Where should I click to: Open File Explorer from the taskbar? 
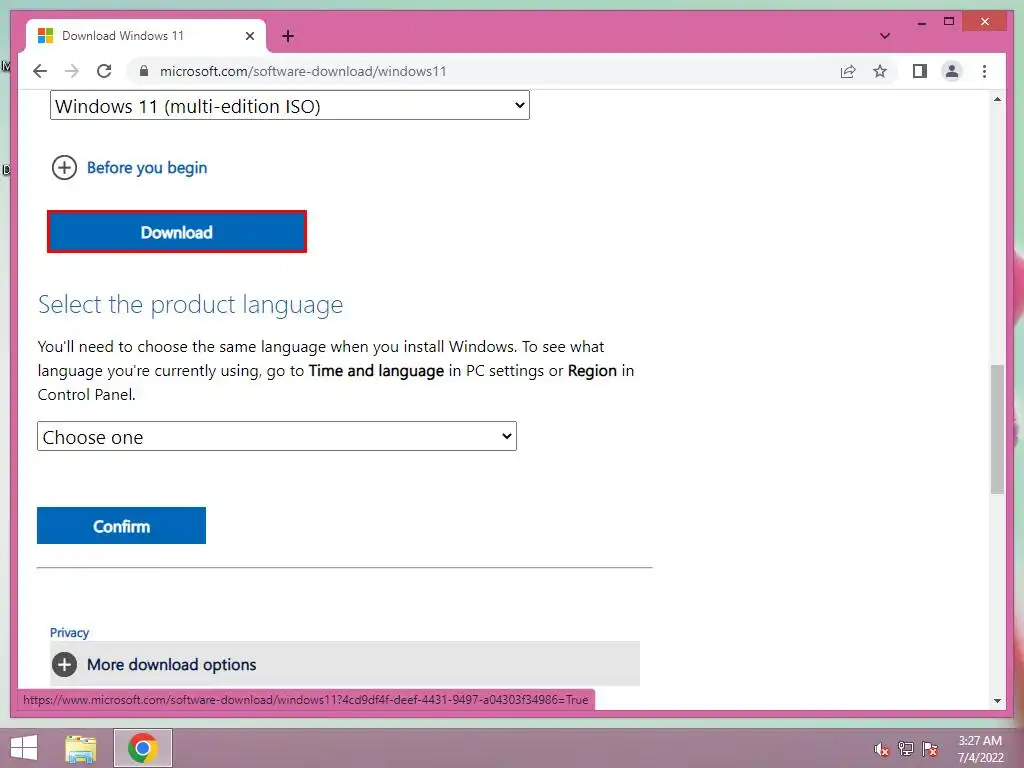point(81,748)
